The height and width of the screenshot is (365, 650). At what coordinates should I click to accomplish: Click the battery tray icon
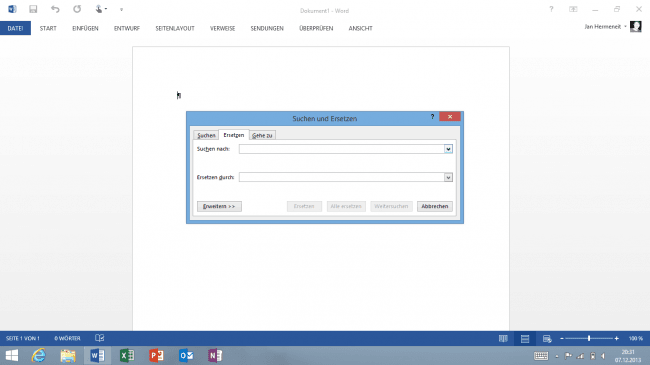click(593, 356)
